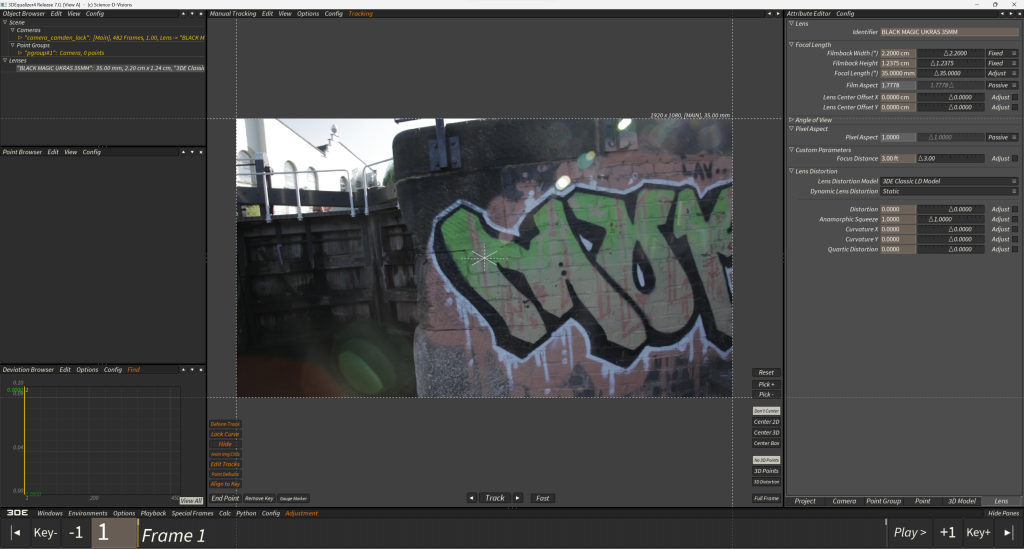Viewport: 1024px width, 549px height.
Task: Click the Manual Tracking pane right-arrow icon
Action: click(778, 14)
